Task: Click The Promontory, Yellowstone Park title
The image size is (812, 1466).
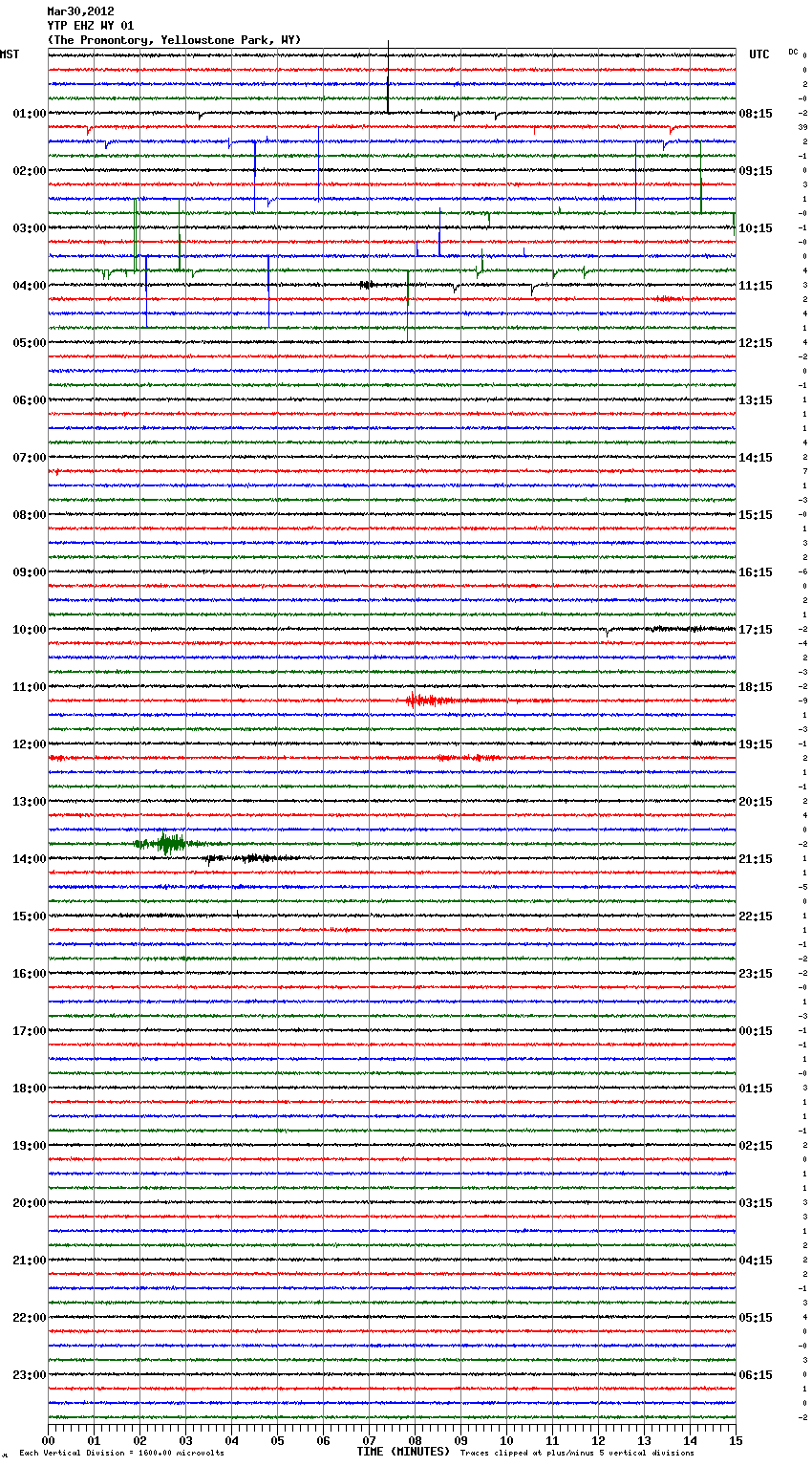Action: pos(174,40)
